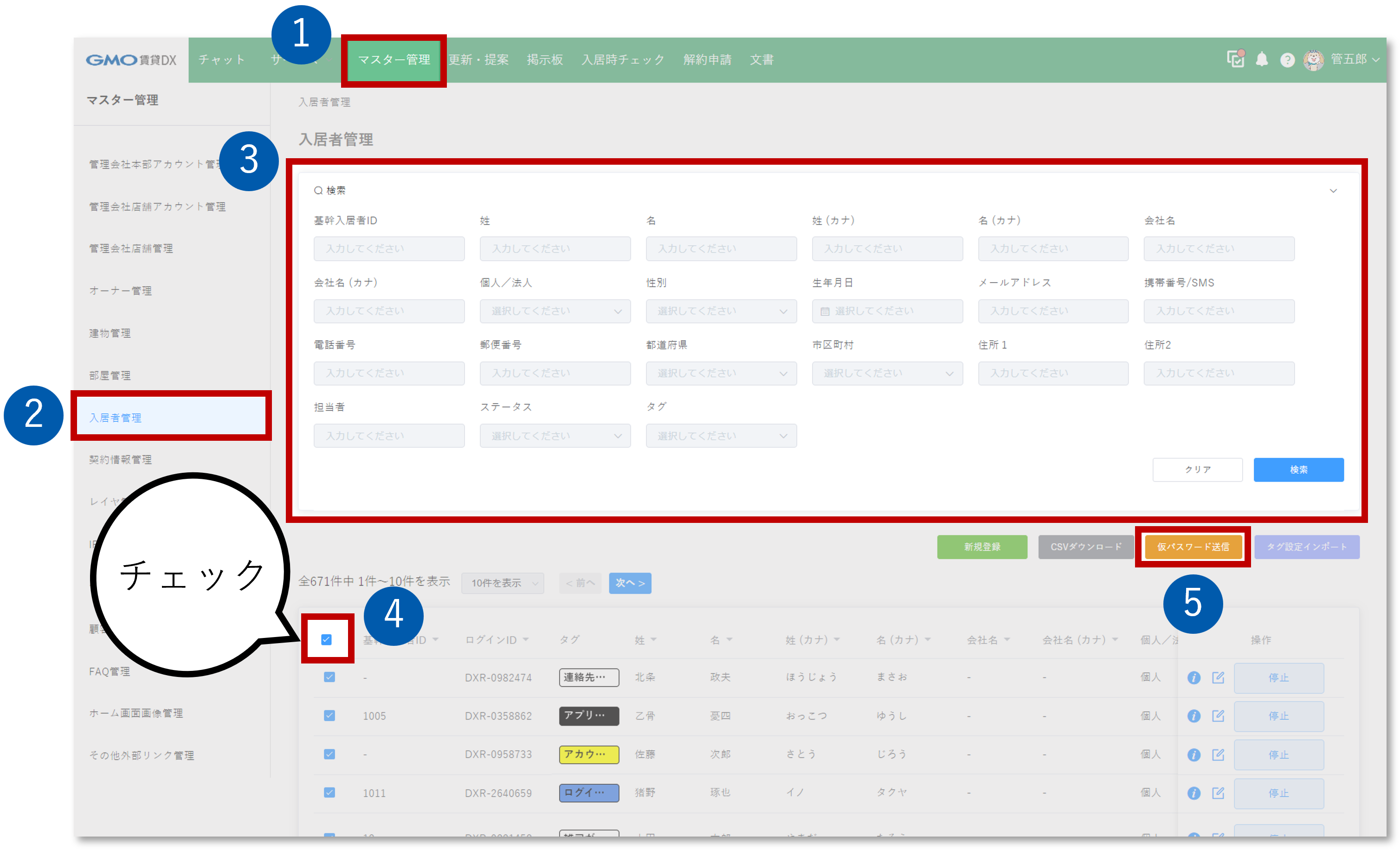Click the user avatar icon
The width and height of the screenshot is (1400, 850).
1313,60
